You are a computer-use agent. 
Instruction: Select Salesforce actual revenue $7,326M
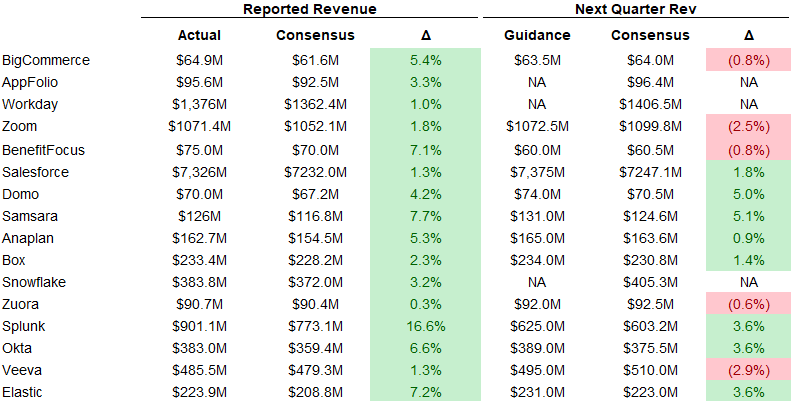tap(199, 172)
